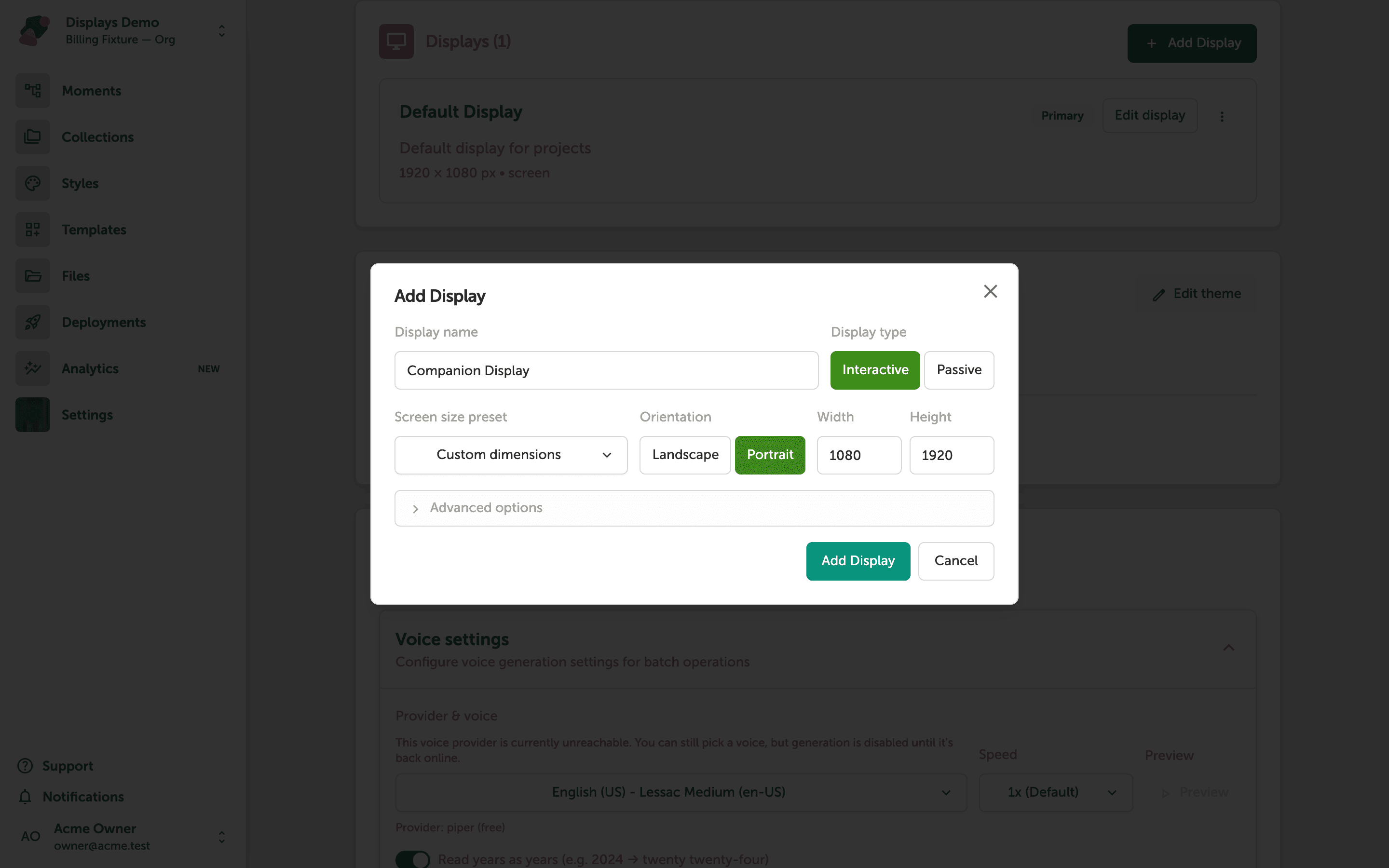Image resolution: width=1389 pixels, height=868 pixels.
Task: Open the Deployments rocket icon
Action: (x=33, y=322)
